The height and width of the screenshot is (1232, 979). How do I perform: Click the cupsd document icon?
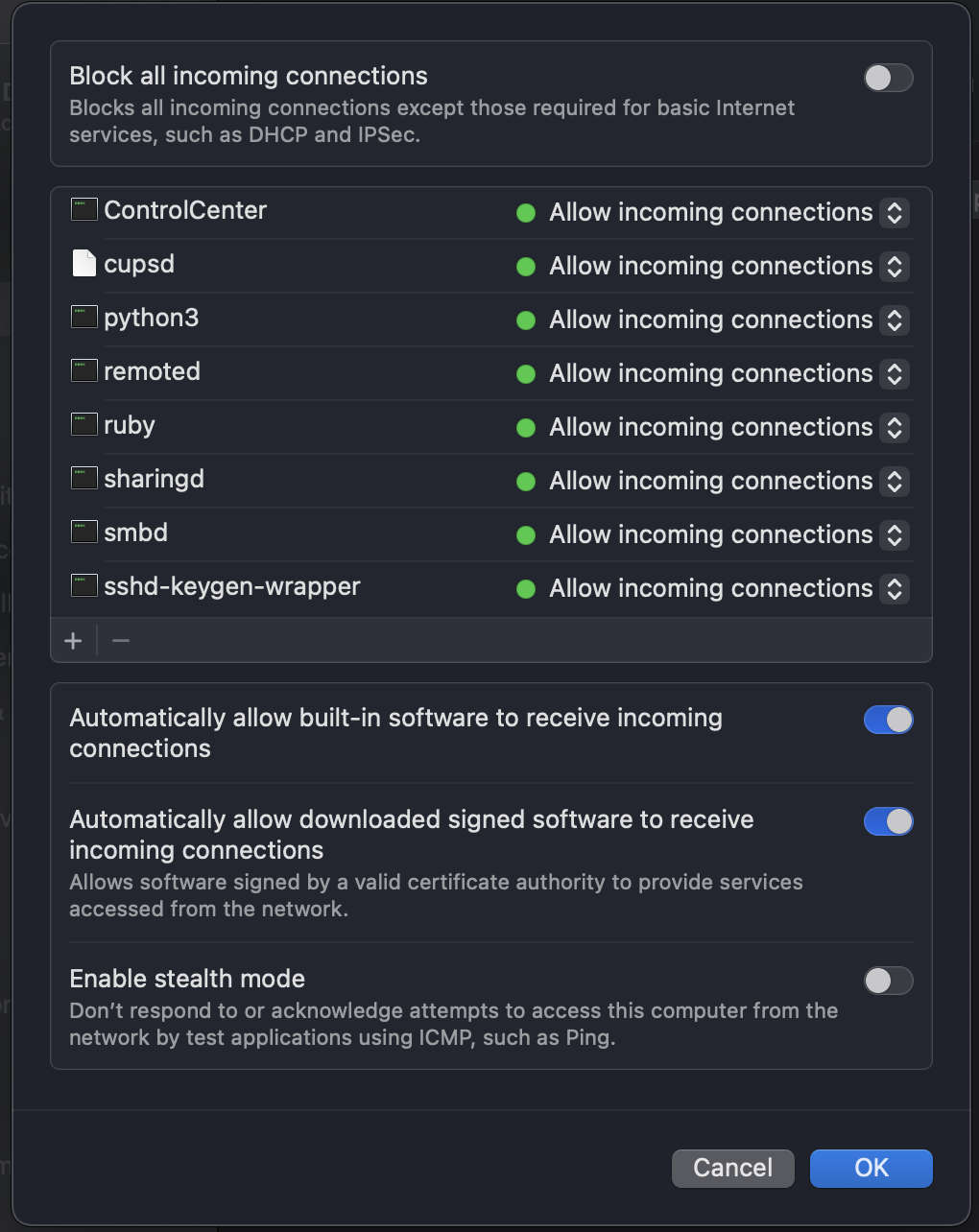pos(84,263)
